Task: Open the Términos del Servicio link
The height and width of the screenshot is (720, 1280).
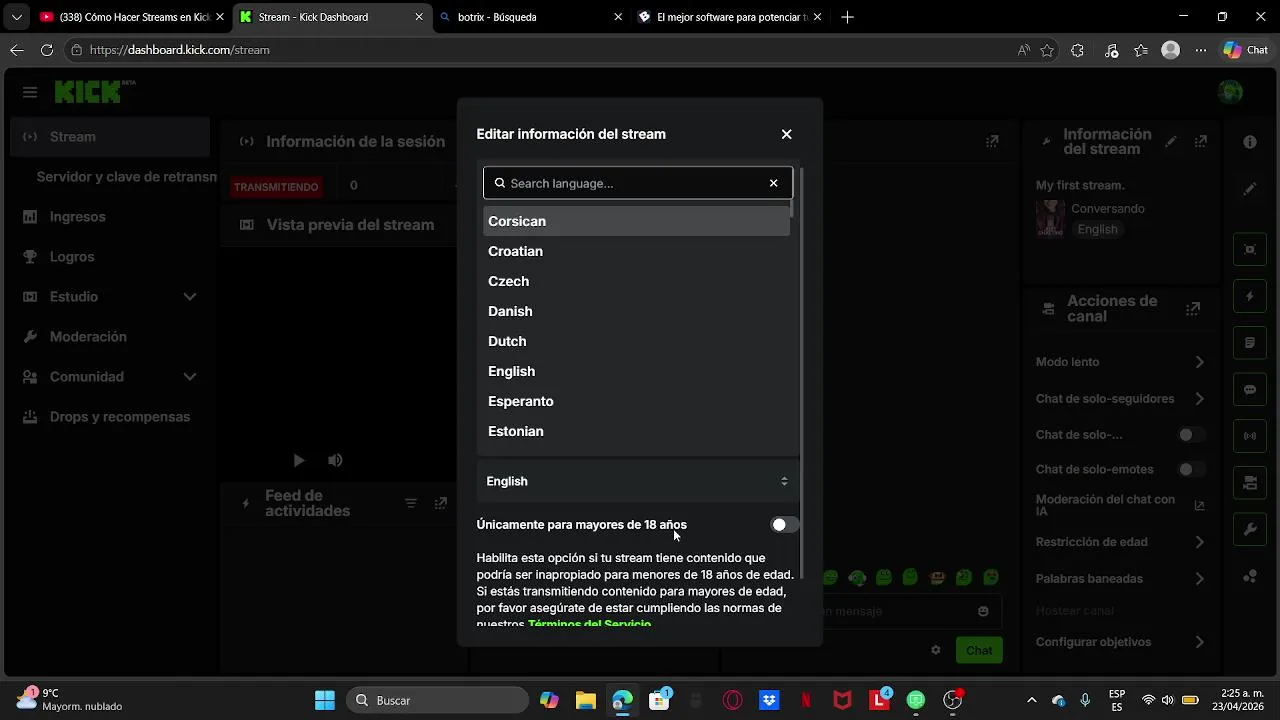Action: click(589, 623)
